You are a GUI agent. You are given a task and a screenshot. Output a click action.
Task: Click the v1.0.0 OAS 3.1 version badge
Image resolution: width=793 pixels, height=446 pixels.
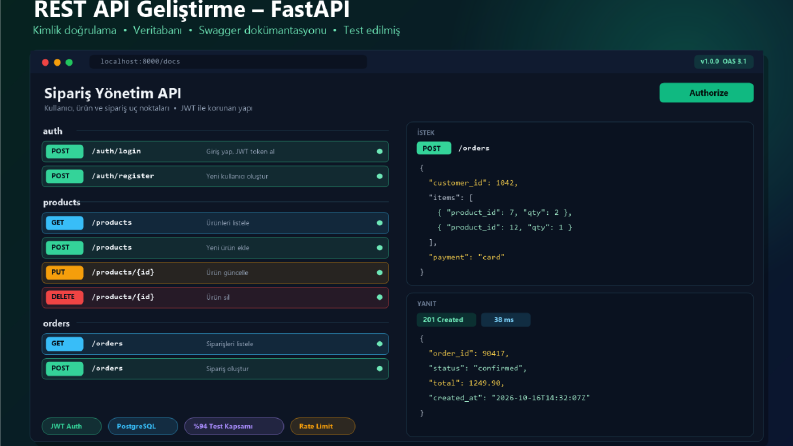click(723, 62)
